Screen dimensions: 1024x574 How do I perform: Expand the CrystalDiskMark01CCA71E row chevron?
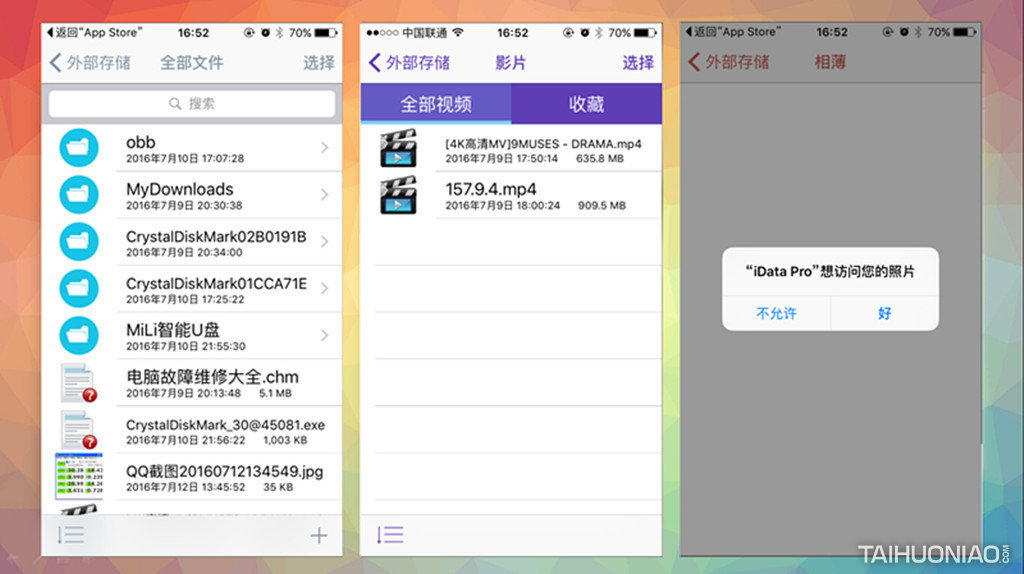click(324, 289)
